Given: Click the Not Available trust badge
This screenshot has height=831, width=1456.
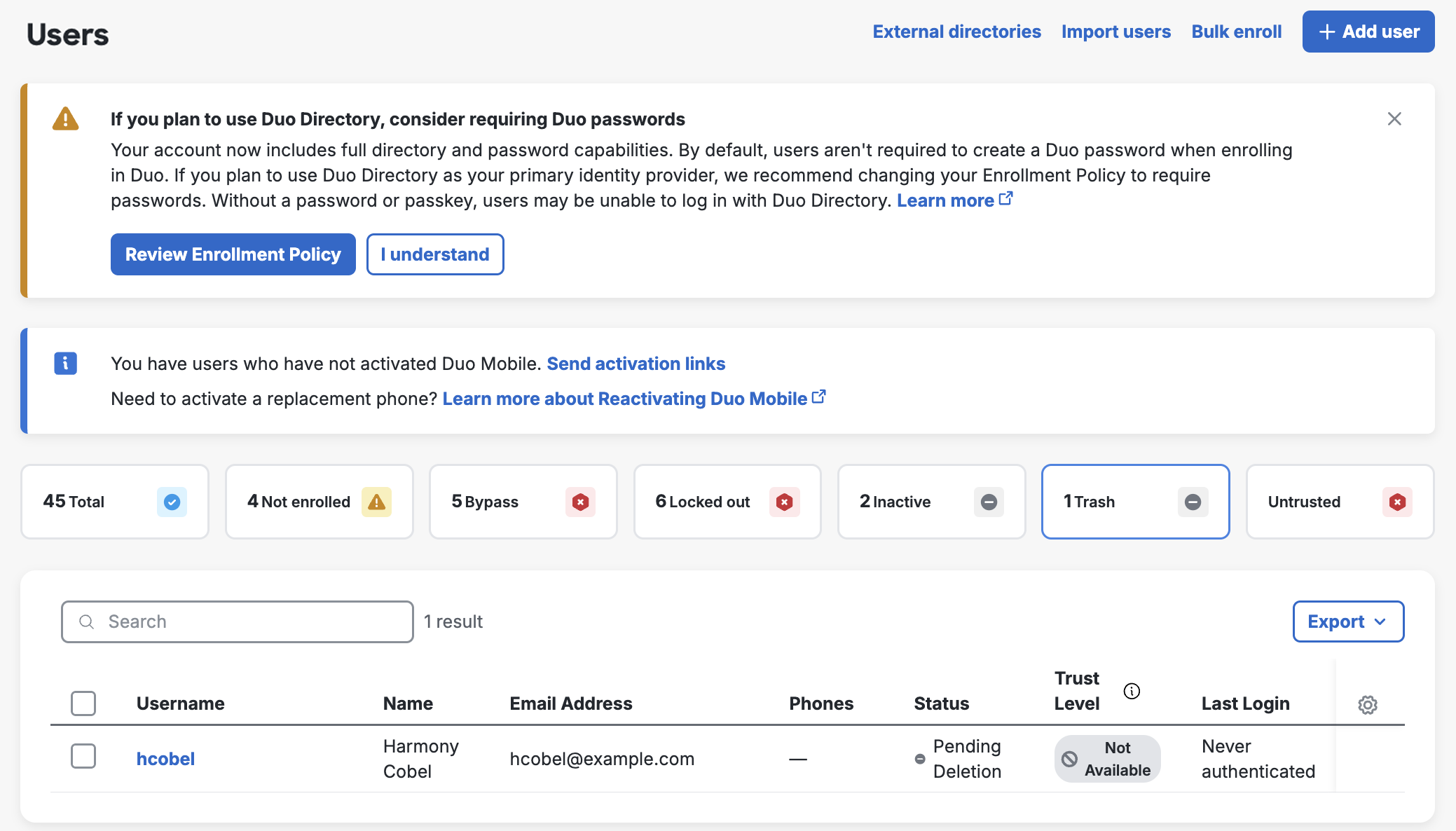Looking at the screenshot, I should click(x=1107, y=759).
